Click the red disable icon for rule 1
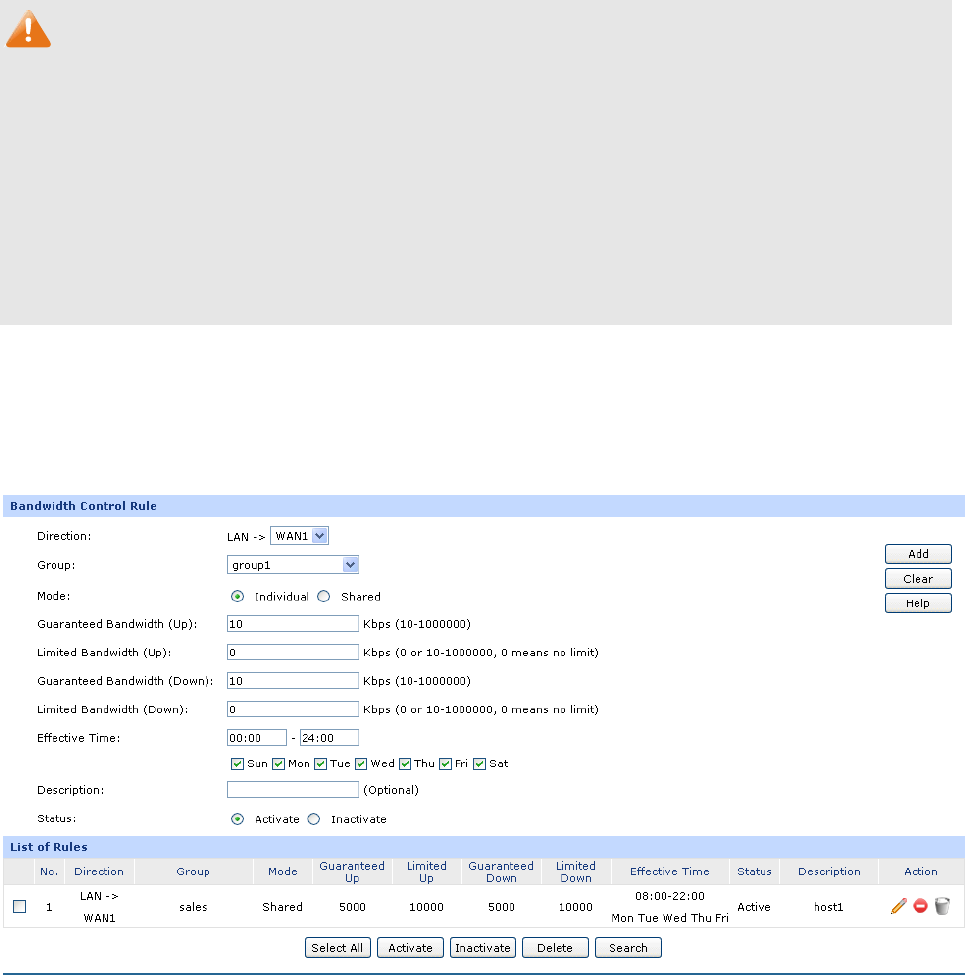The width and height of the screenshot is (968, 980). [x=920, y=906]
